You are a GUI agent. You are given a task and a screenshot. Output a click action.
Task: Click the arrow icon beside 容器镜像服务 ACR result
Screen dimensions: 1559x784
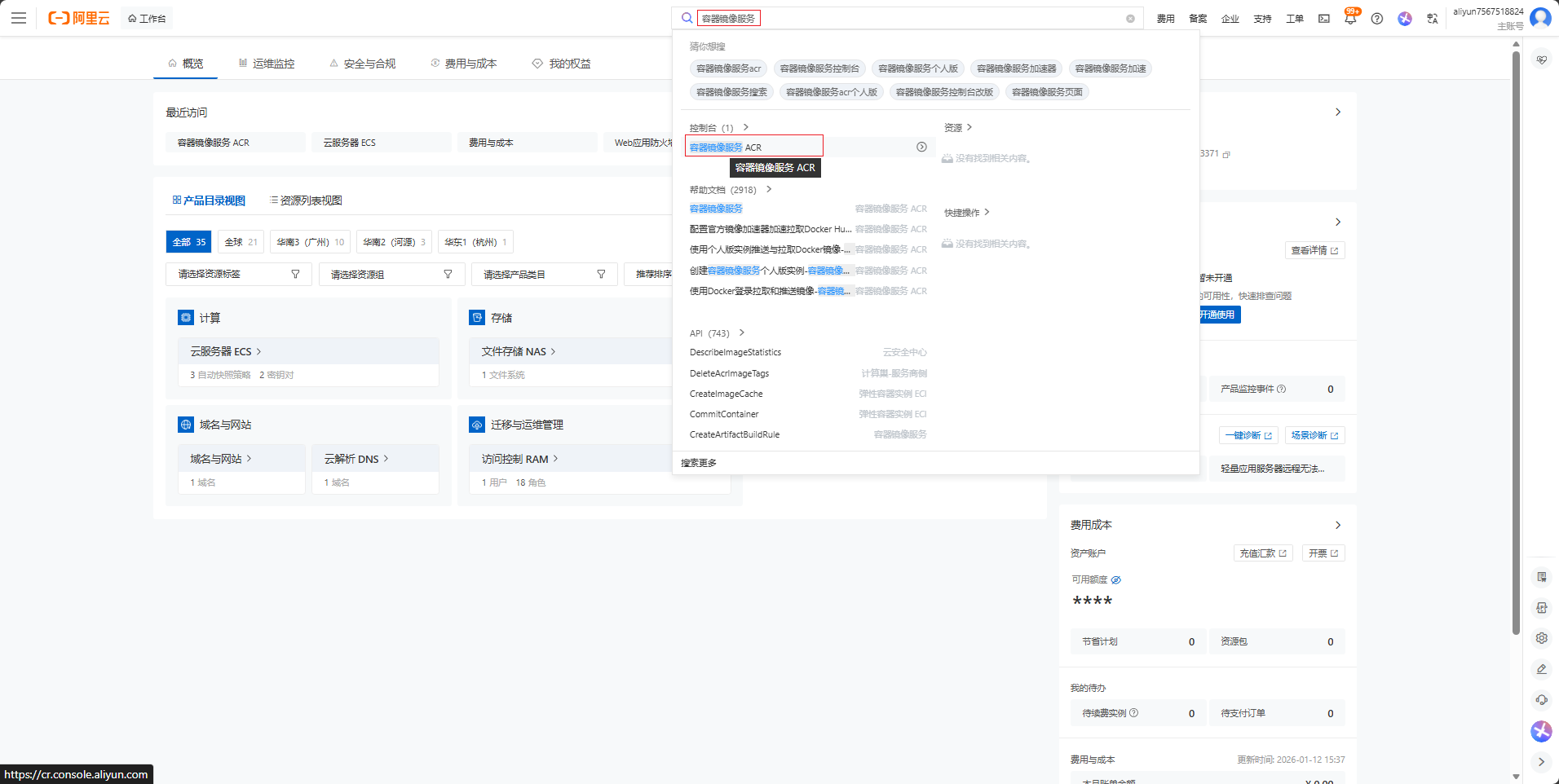921,147
